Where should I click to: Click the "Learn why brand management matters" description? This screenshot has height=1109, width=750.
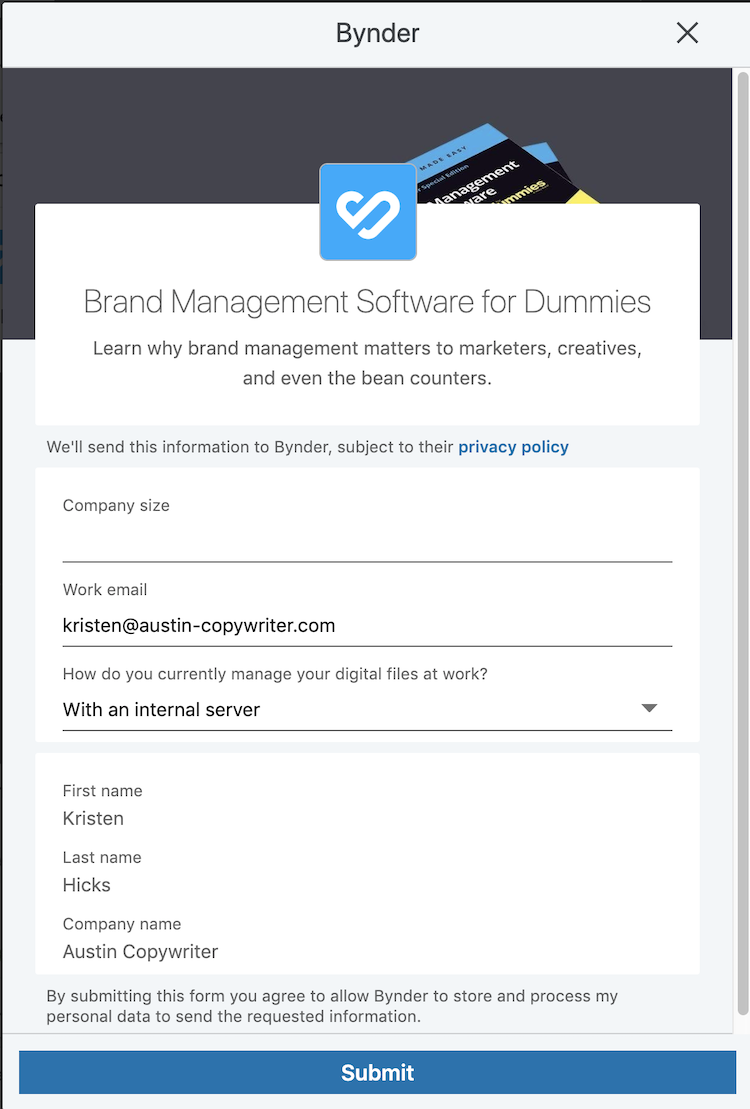point(367,364)
